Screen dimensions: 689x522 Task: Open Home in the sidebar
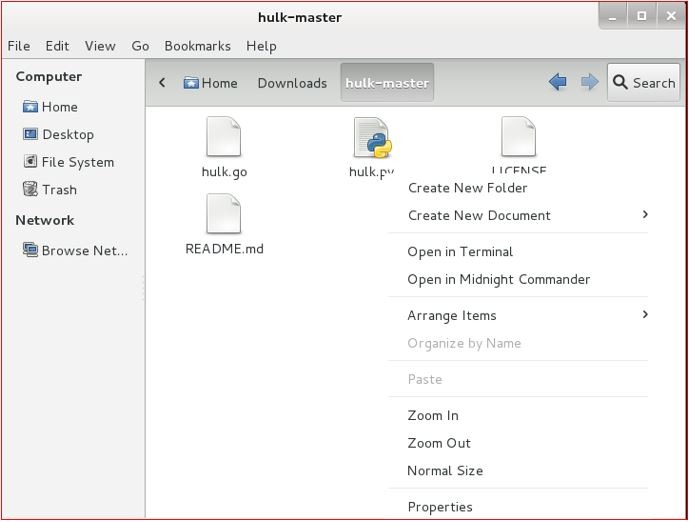(x=50, y=107)
